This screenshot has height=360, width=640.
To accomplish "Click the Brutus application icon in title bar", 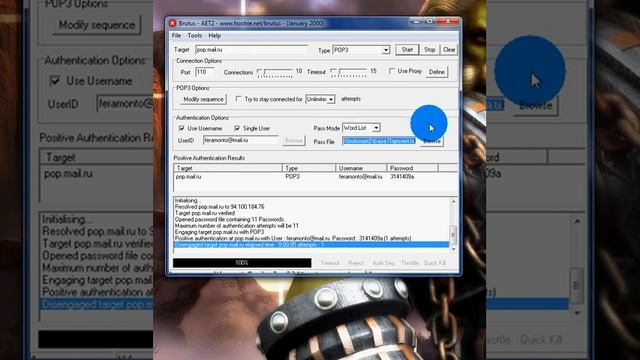I will pos(172,23).
